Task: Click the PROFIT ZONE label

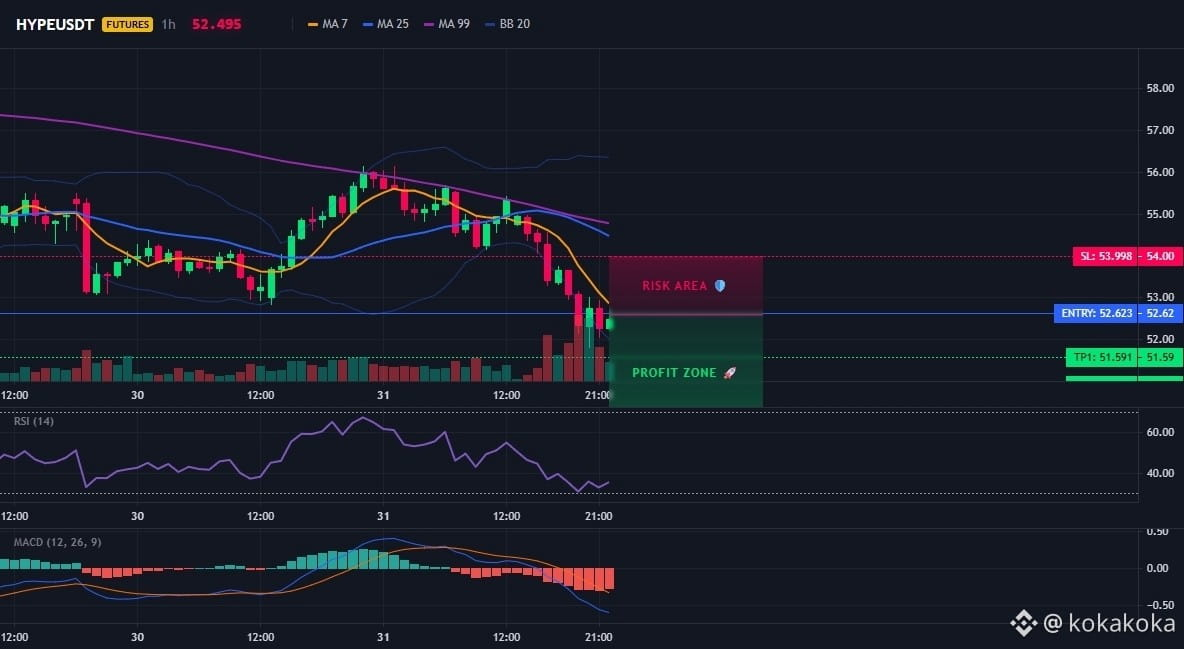Action: click(x=674, y=372)
